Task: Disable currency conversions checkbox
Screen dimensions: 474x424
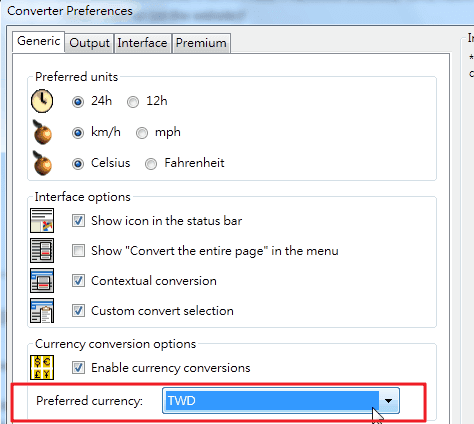Action: (78, 367)
